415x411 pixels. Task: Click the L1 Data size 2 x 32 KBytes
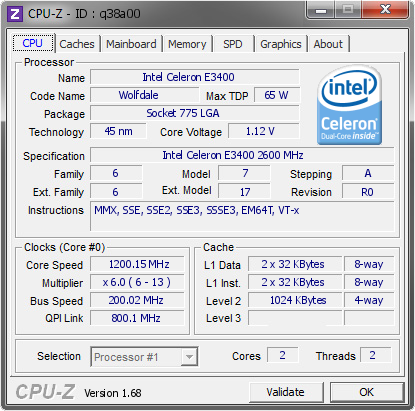point(295,264)
